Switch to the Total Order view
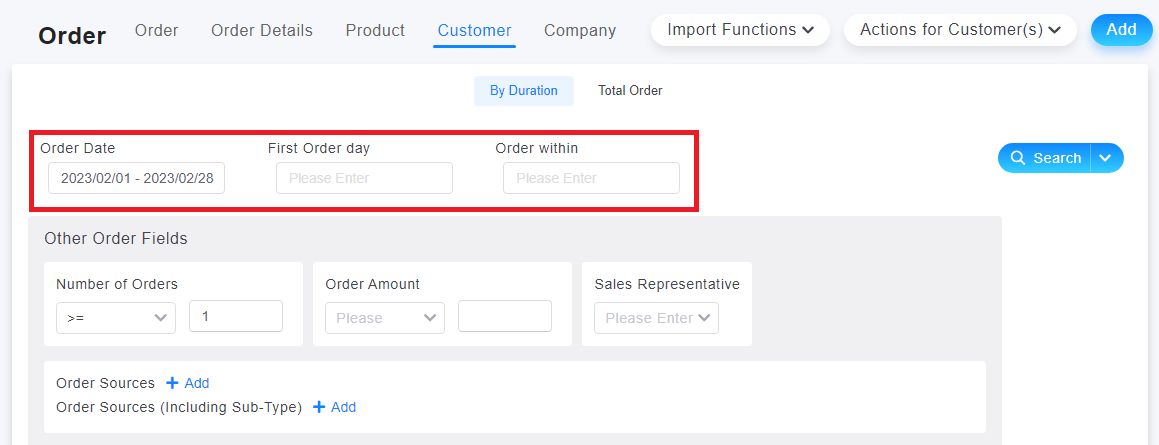Screen dimensions: 1159x445 [631, 91]
